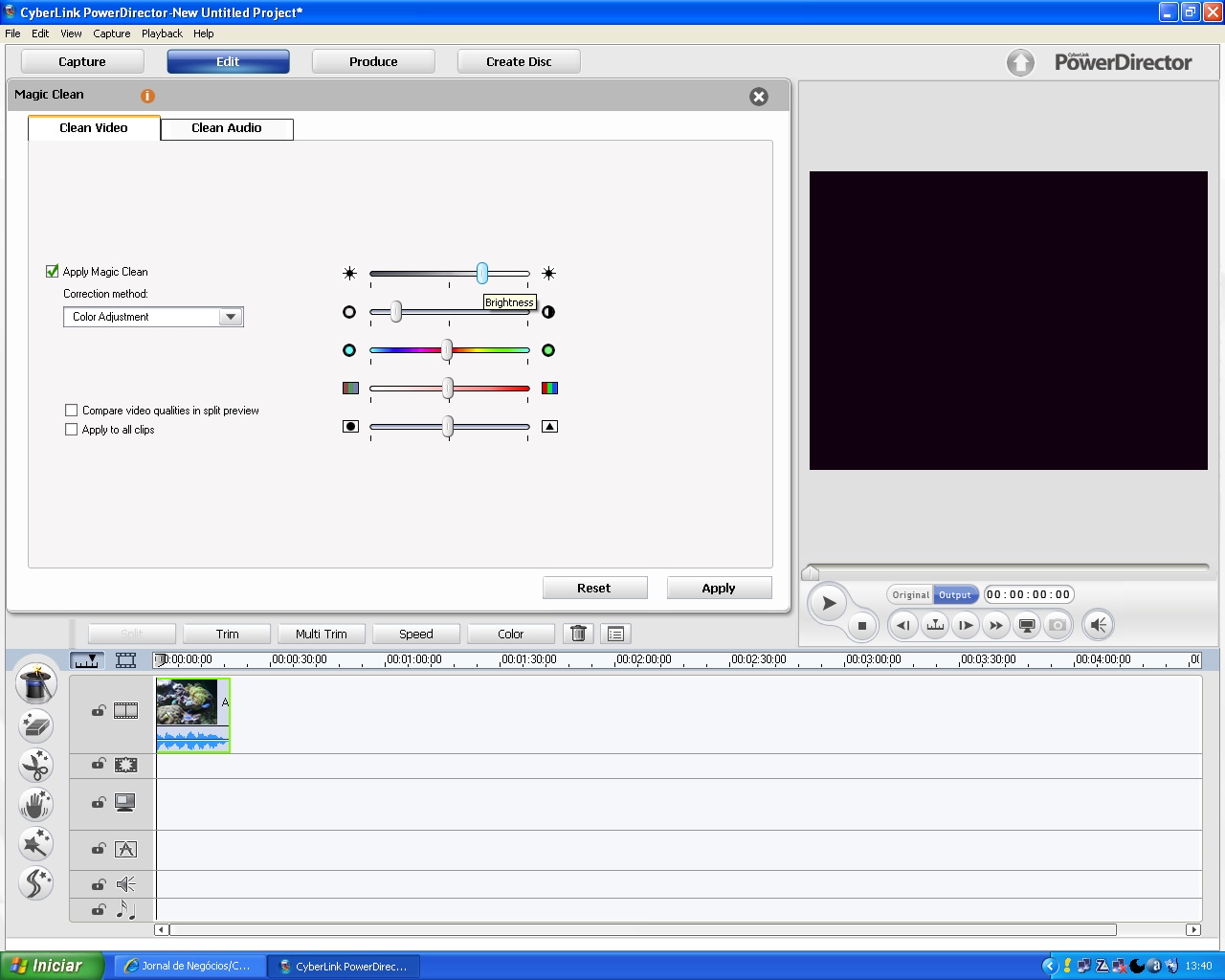Switch to the Clean Audio tab

click(227, 128)
